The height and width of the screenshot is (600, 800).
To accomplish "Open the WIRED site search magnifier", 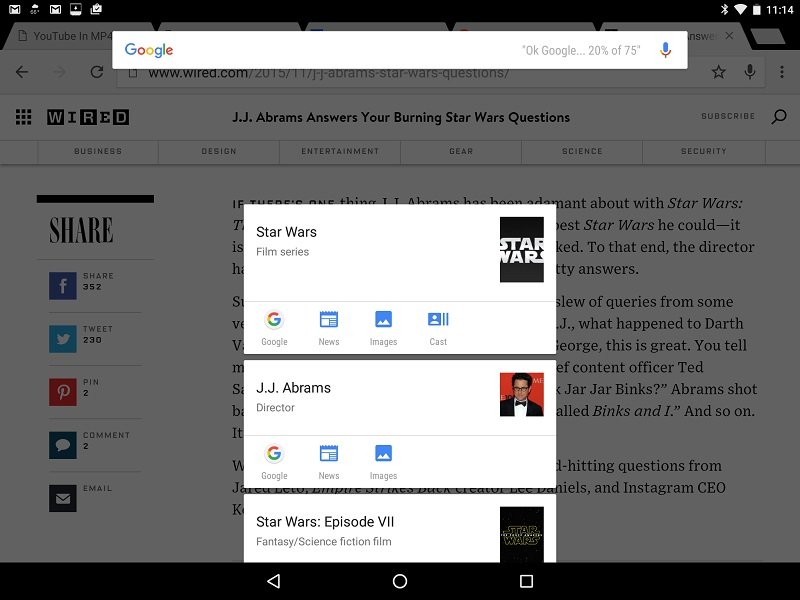I will (x=779, y=117).
